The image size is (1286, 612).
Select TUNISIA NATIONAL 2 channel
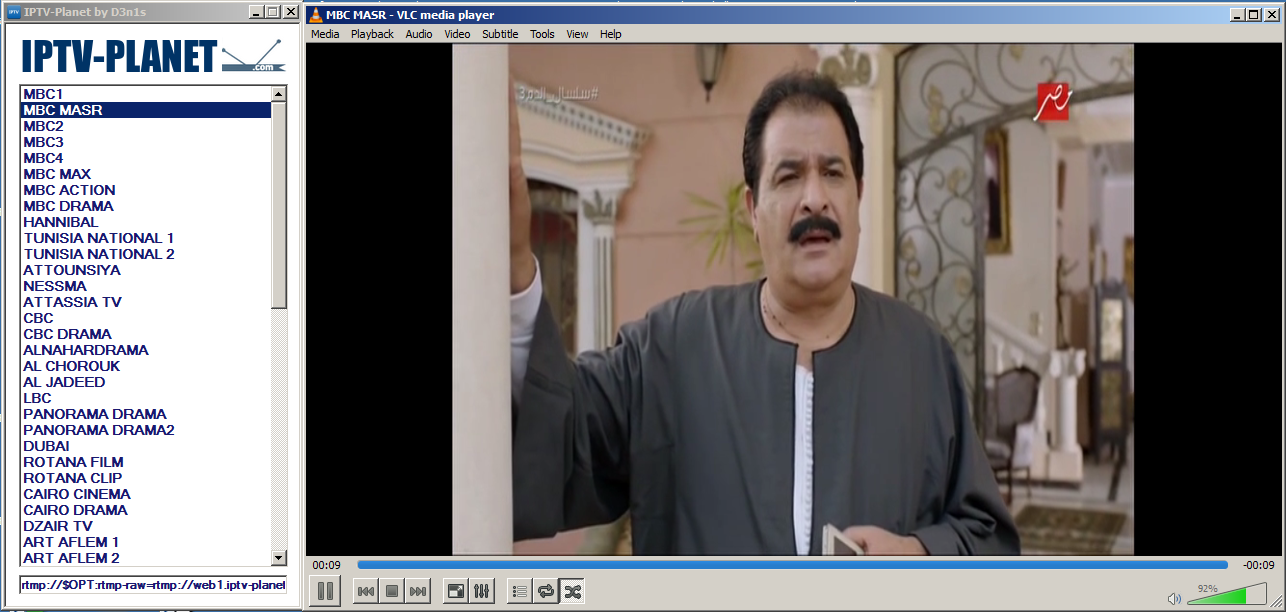coord(145,254)
